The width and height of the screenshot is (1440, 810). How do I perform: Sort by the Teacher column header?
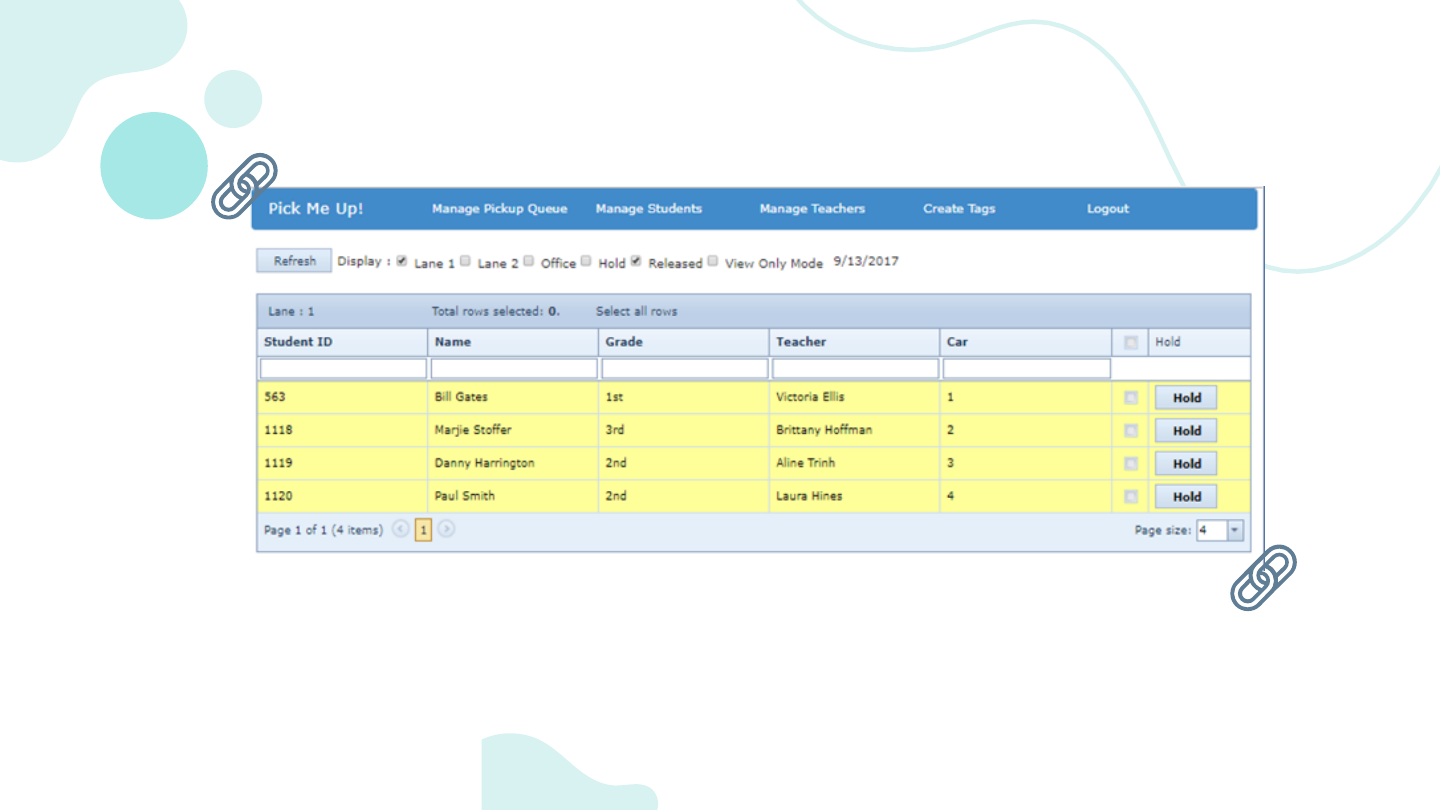tap(801, 342)
